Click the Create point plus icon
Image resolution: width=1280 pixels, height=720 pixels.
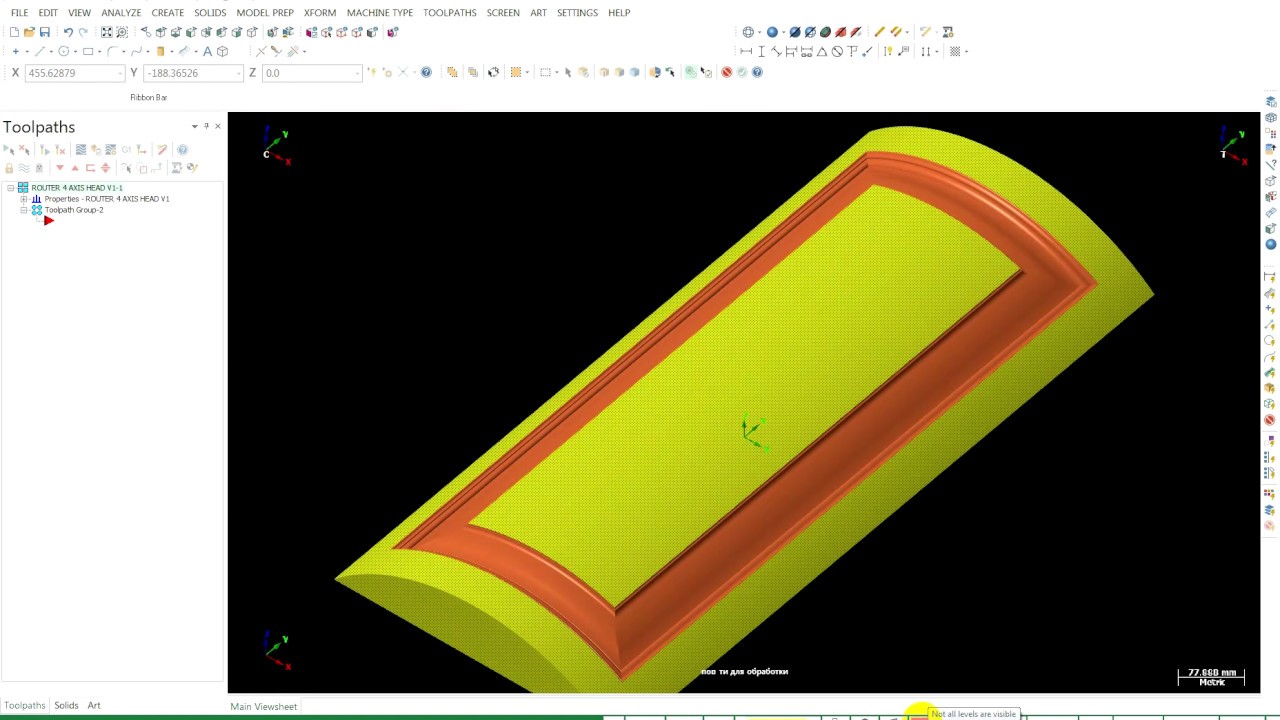pyautogui.click(x=15, y=51)
